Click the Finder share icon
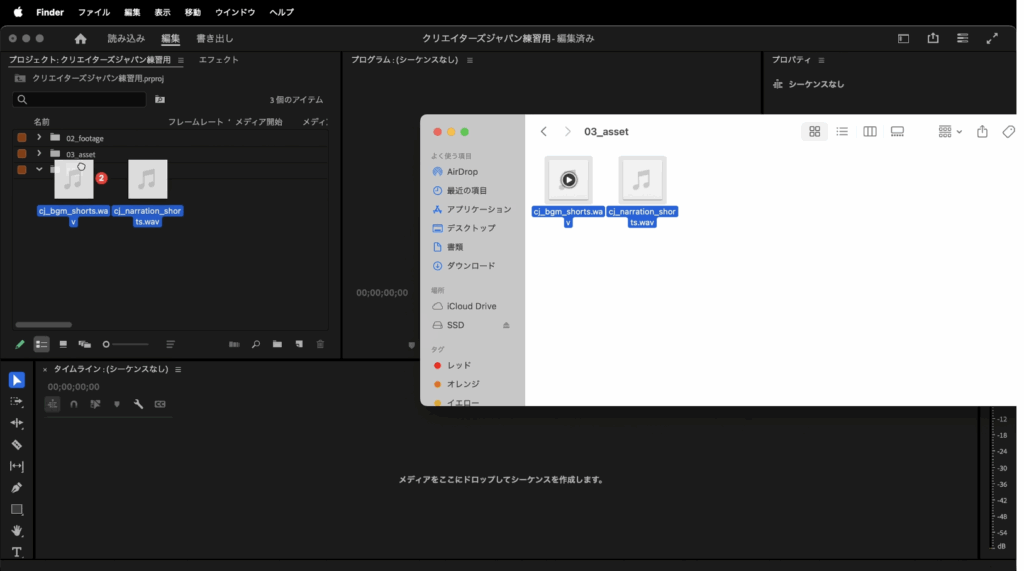Screen dimensions: 1024x571 [982, 132]
